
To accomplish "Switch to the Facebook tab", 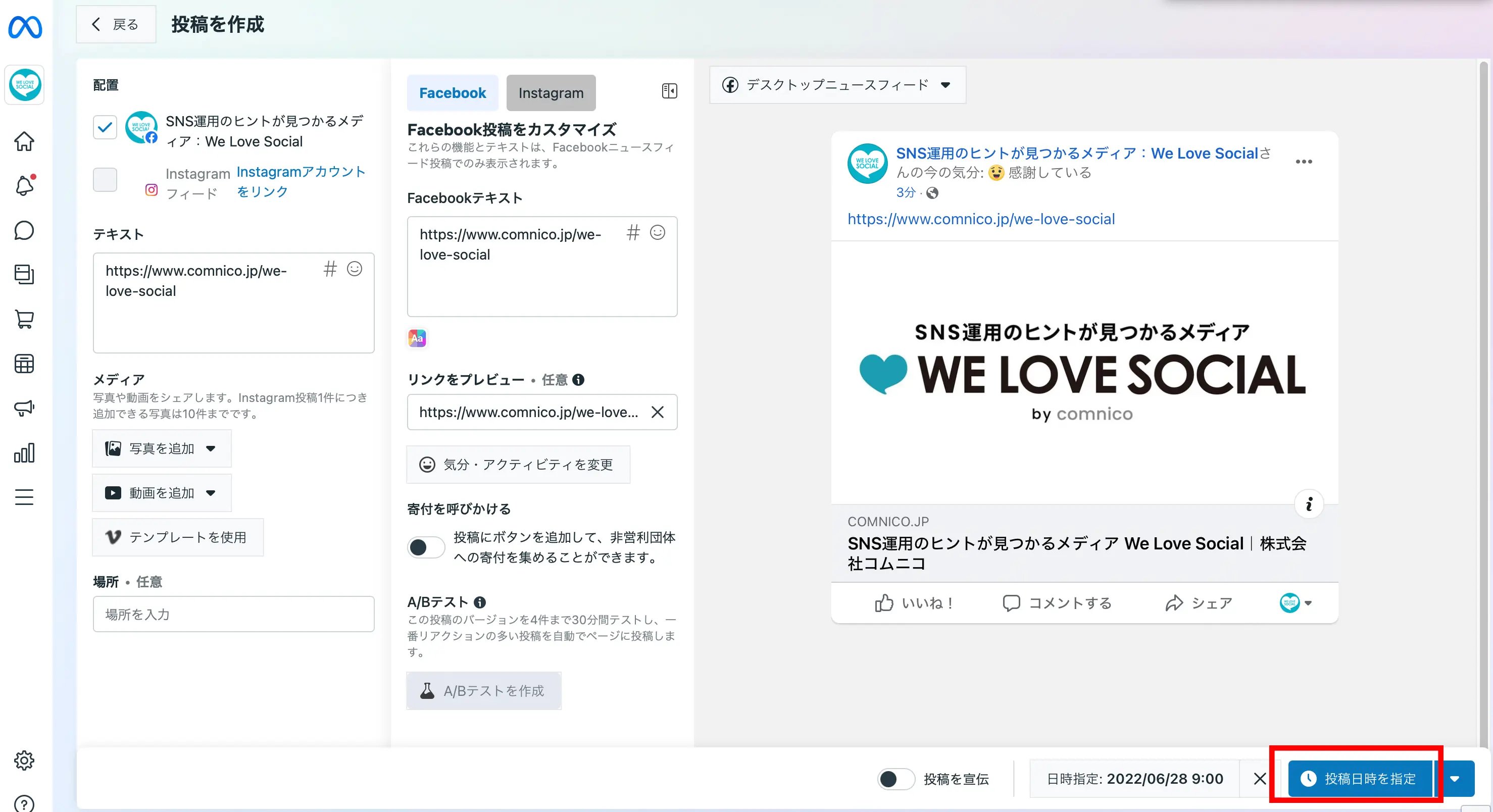I will 453,93.
